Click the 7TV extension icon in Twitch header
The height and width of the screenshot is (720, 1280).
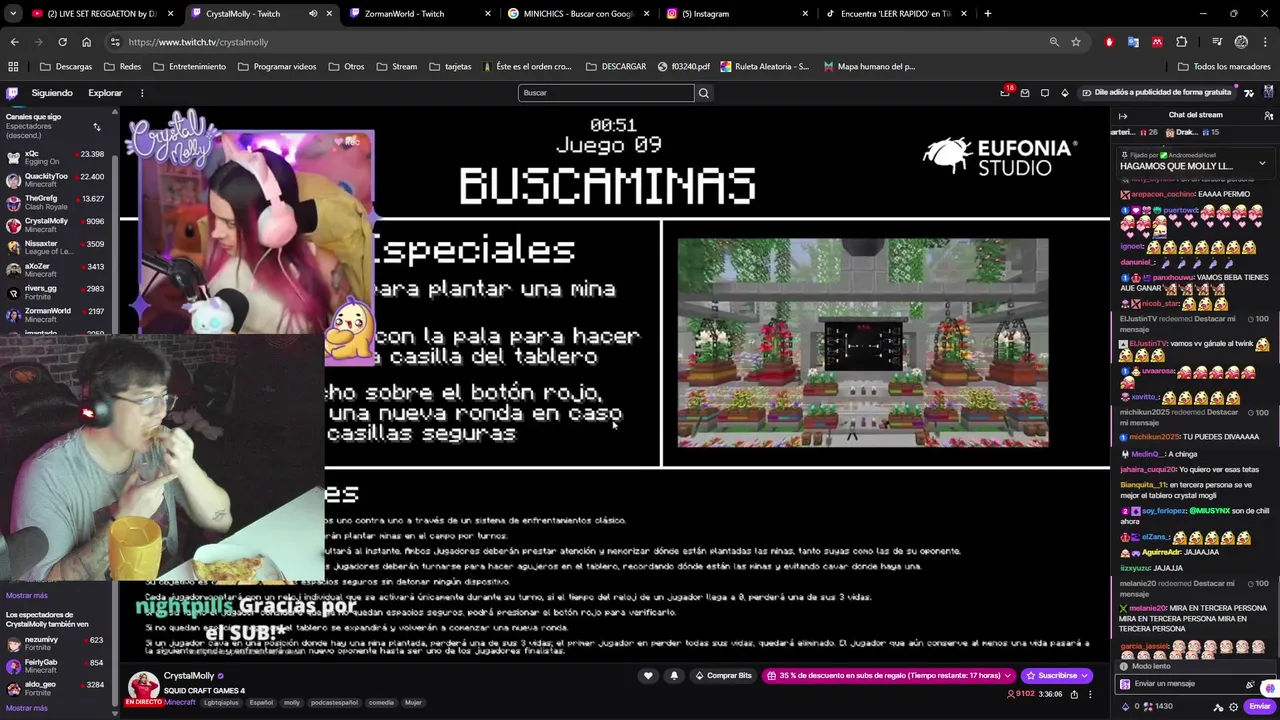click(x=1249, y=93)
